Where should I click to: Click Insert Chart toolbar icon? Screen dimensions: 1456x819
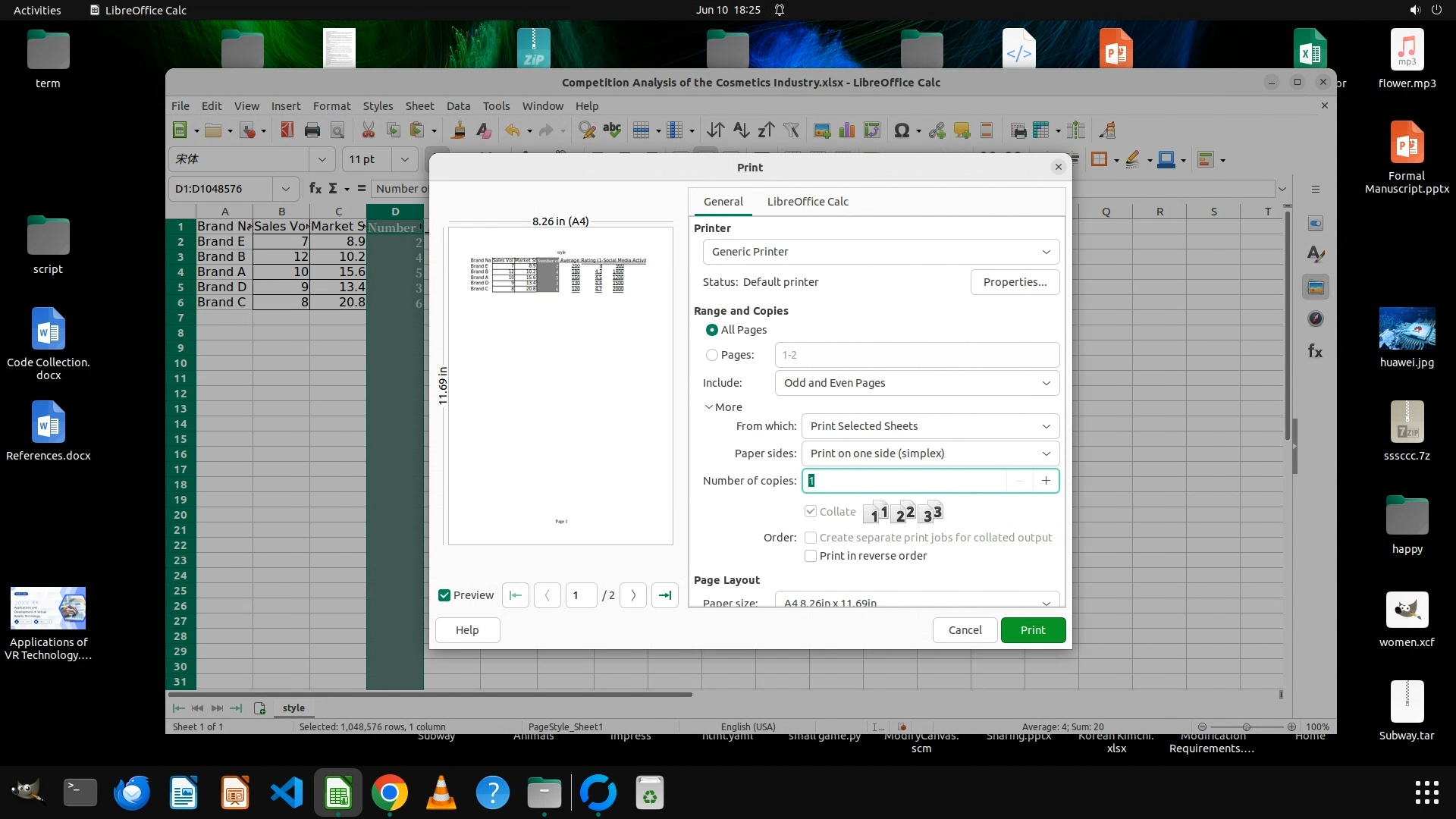coord(847,130)
